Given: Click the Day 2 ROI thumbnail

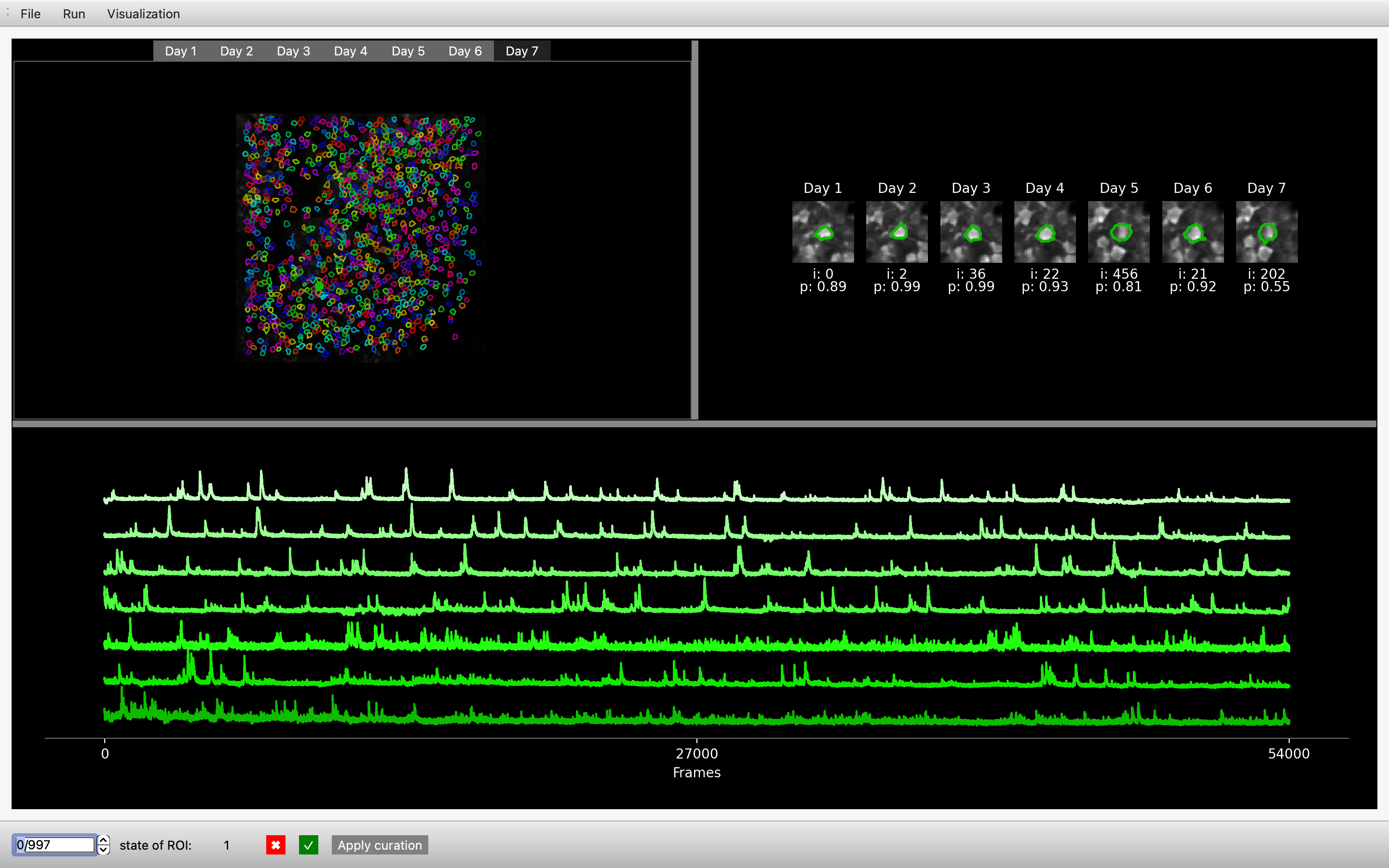Looking at the screenshot, I should (x=897, y=232).
